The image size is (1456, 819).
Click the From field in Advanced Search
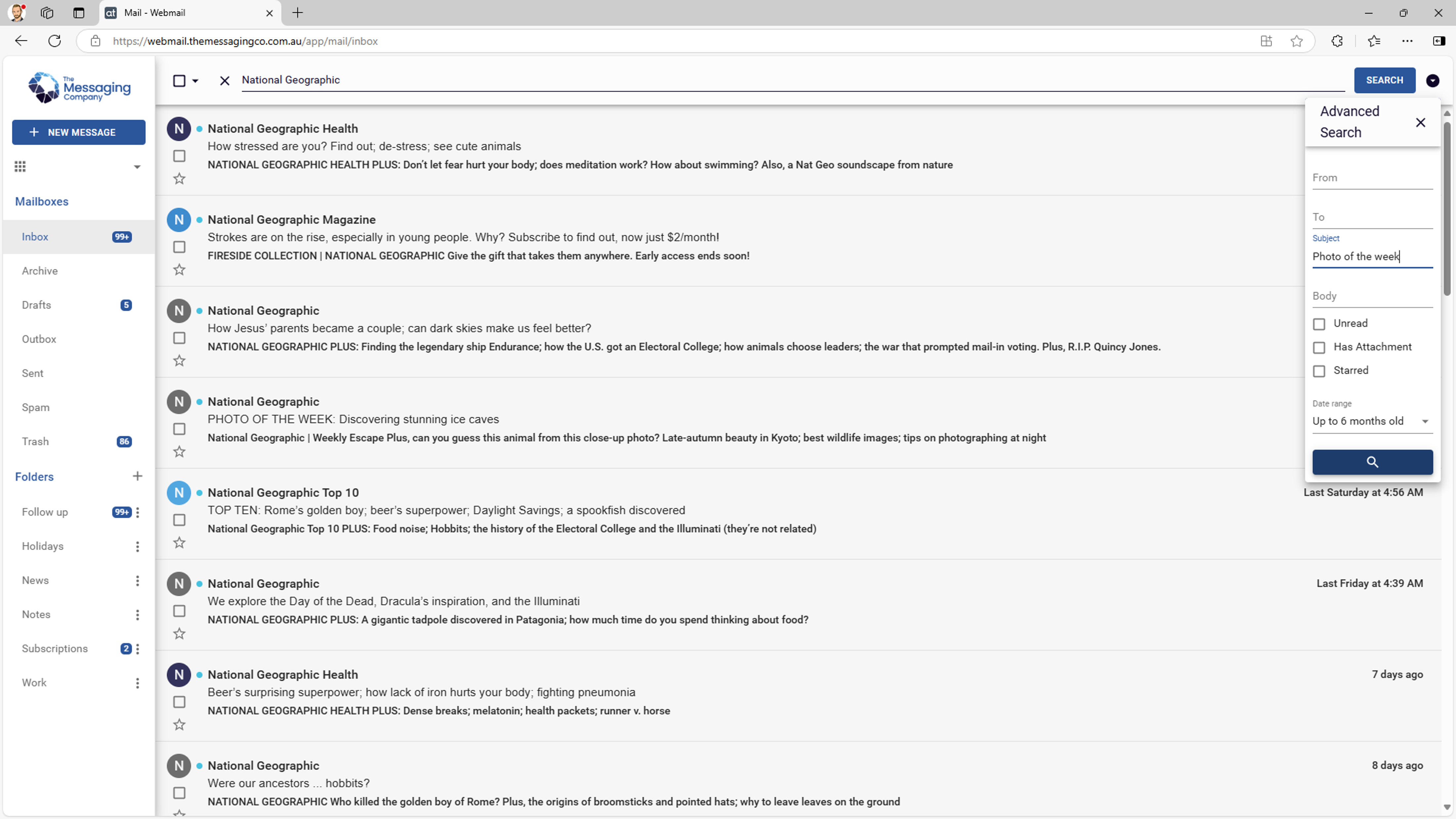tap(1372, 178)
